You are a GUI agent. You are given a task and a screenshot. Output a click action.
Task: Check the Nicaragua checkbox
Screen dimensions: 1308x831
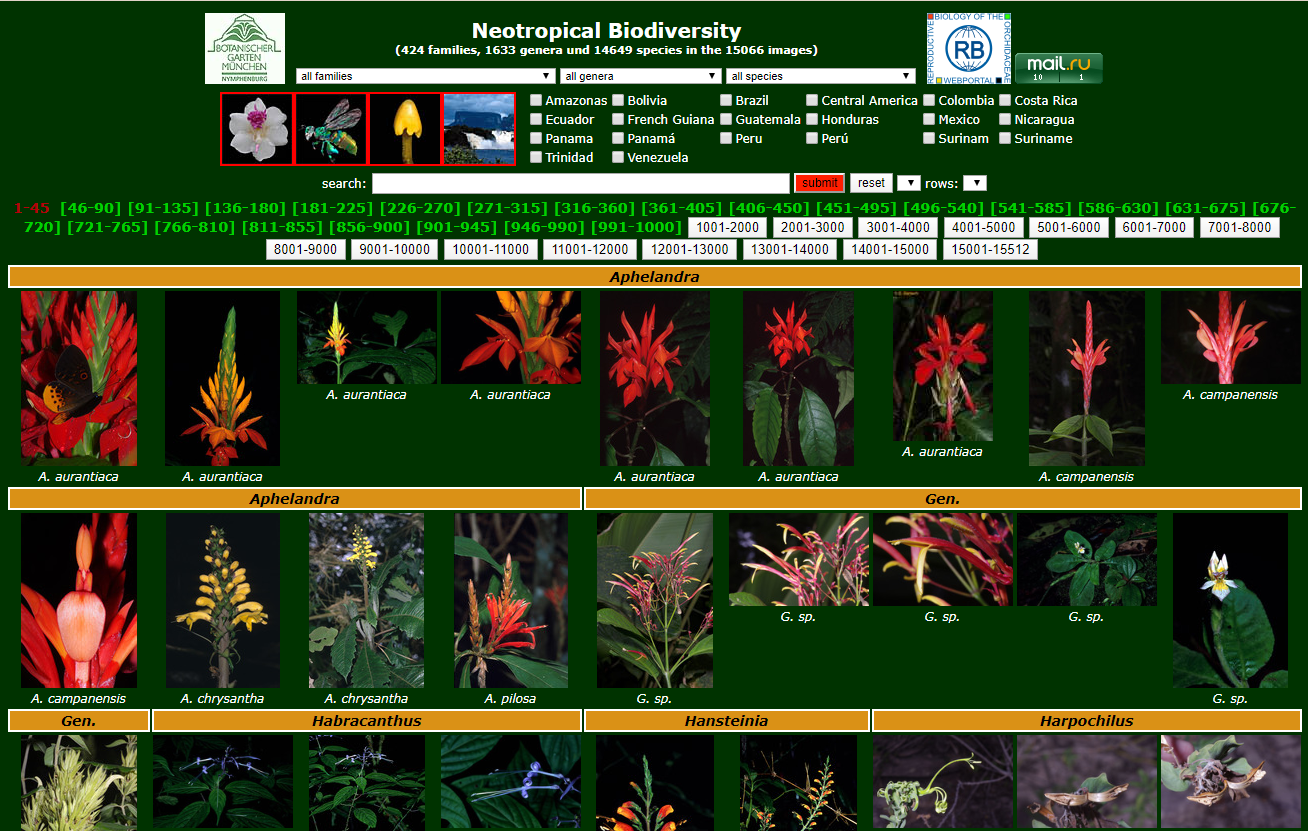pyautogui.click(x=1006, y=119)
